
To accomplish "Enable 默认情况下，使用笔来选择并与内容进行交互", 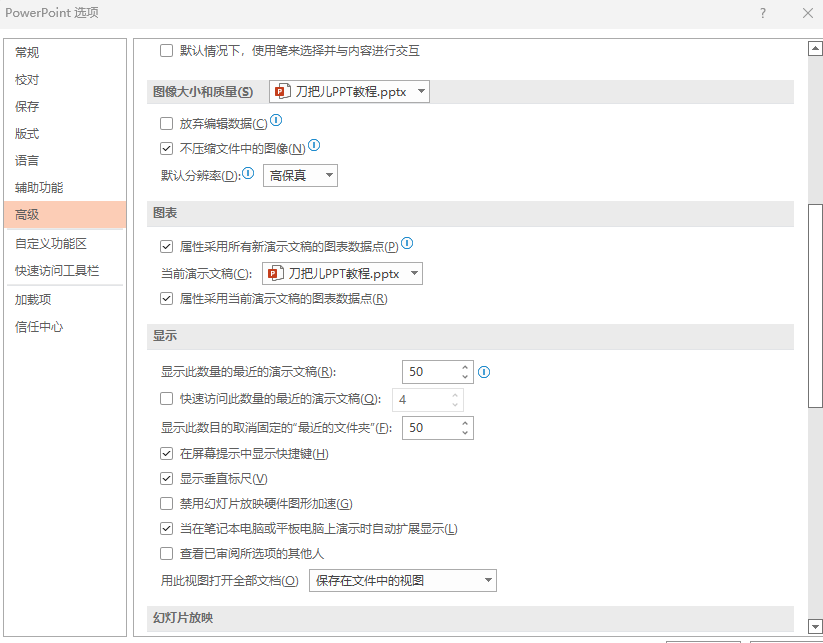I will pos(166,50).
